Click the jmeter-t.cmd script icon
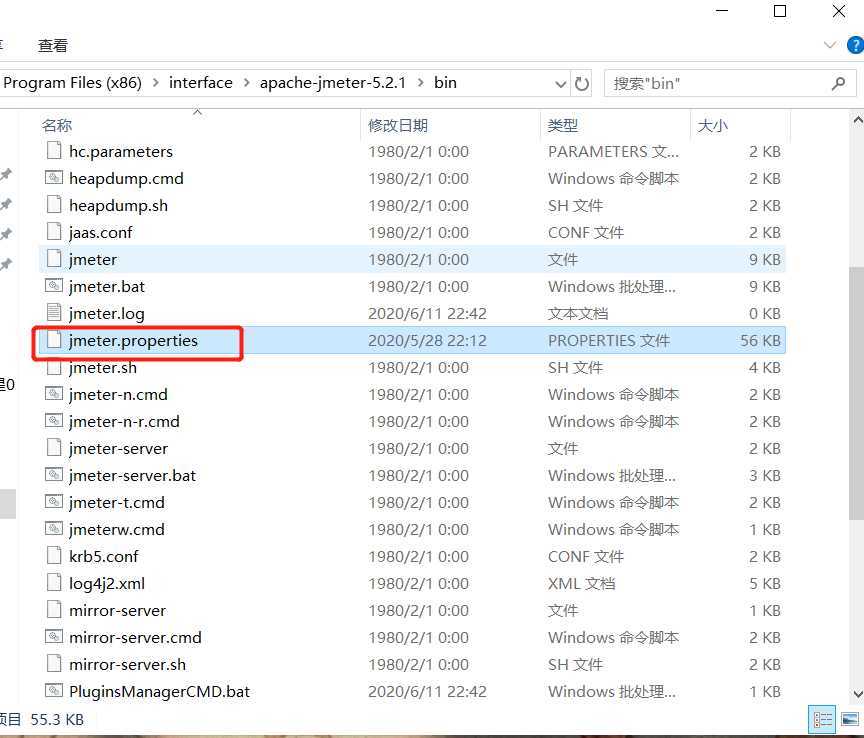 54,502
